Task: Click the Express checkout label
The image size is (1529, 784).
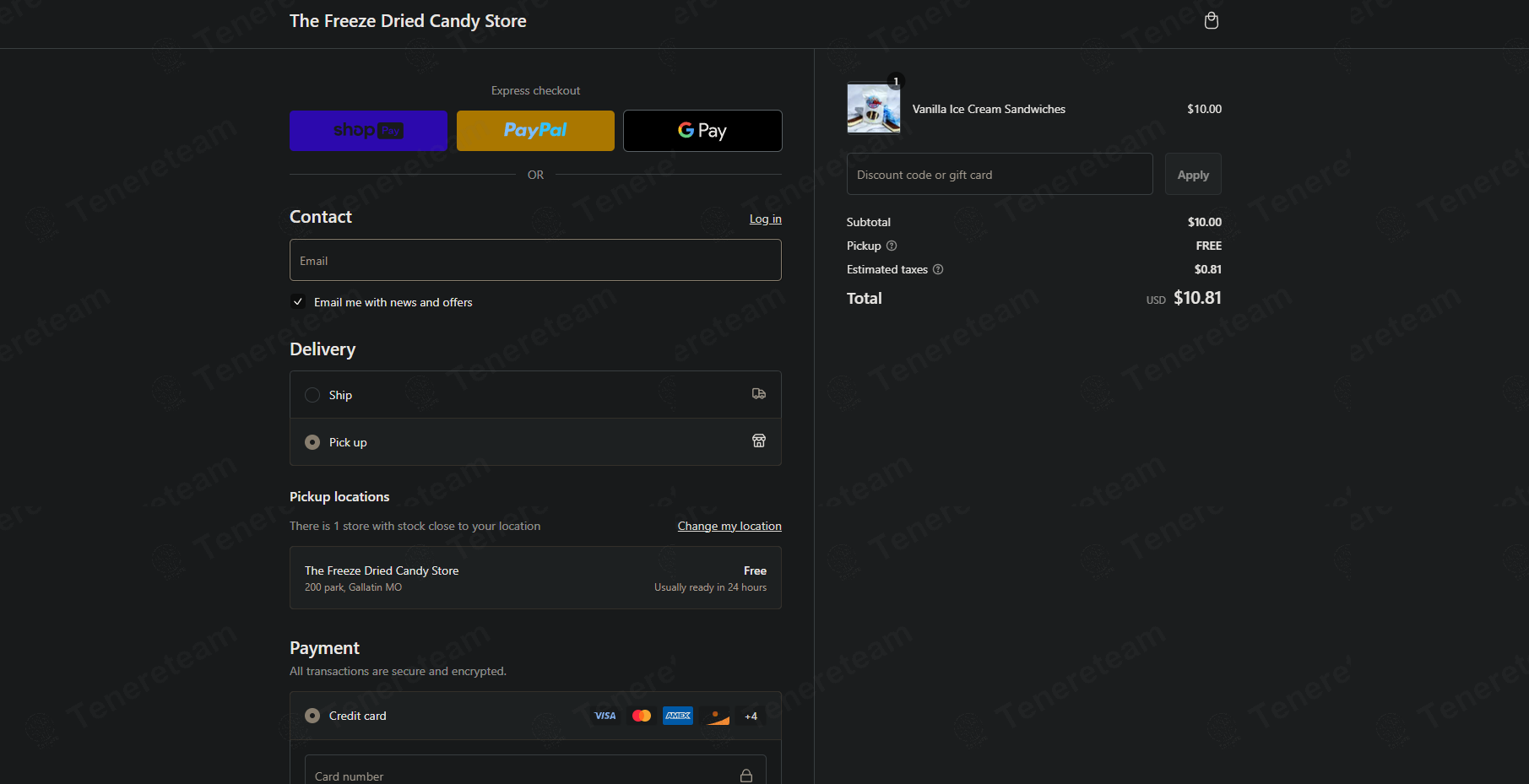Action: (x=535, y=90)
